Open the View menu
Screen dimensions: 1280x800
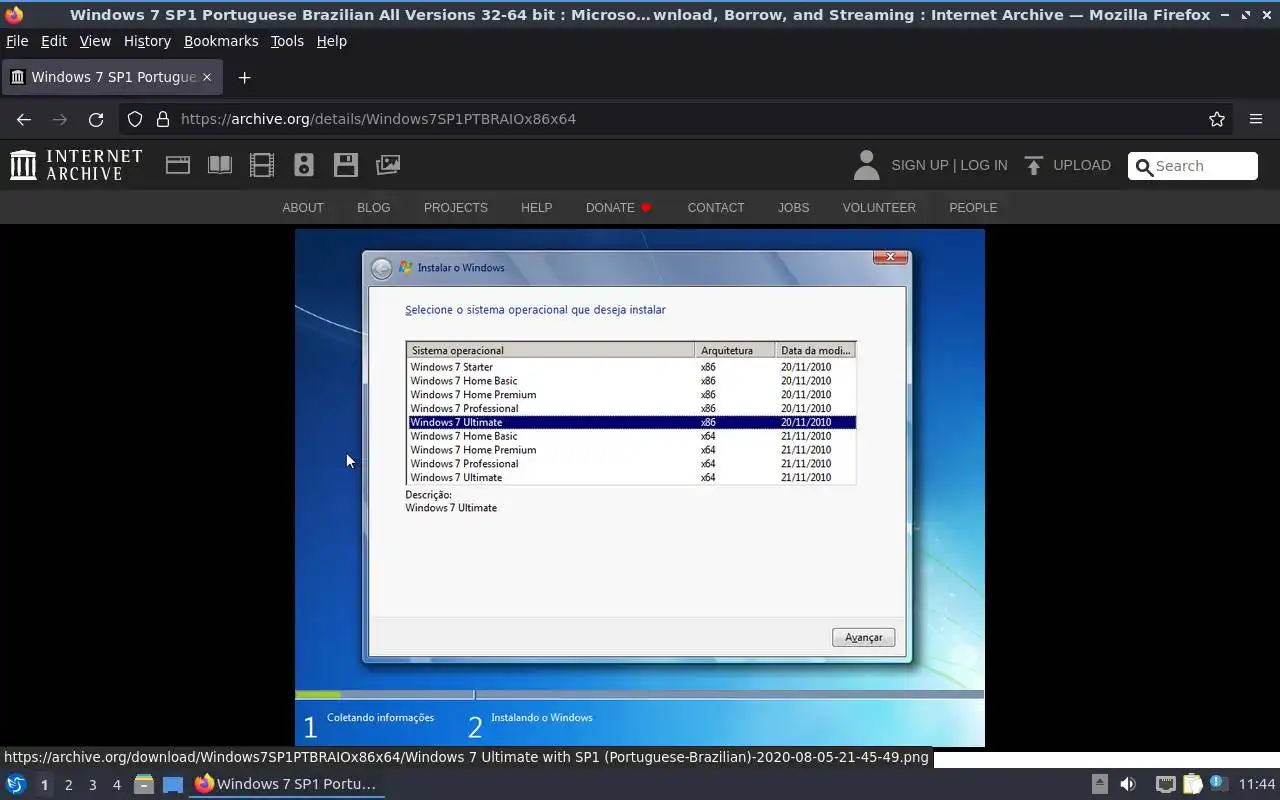pos(95,41)
